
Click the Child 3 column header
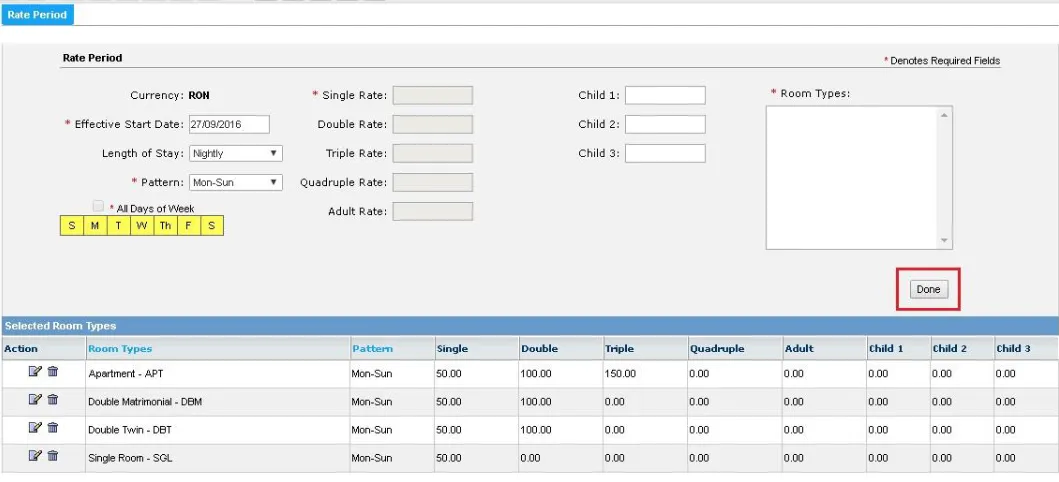pos(1013,349)
